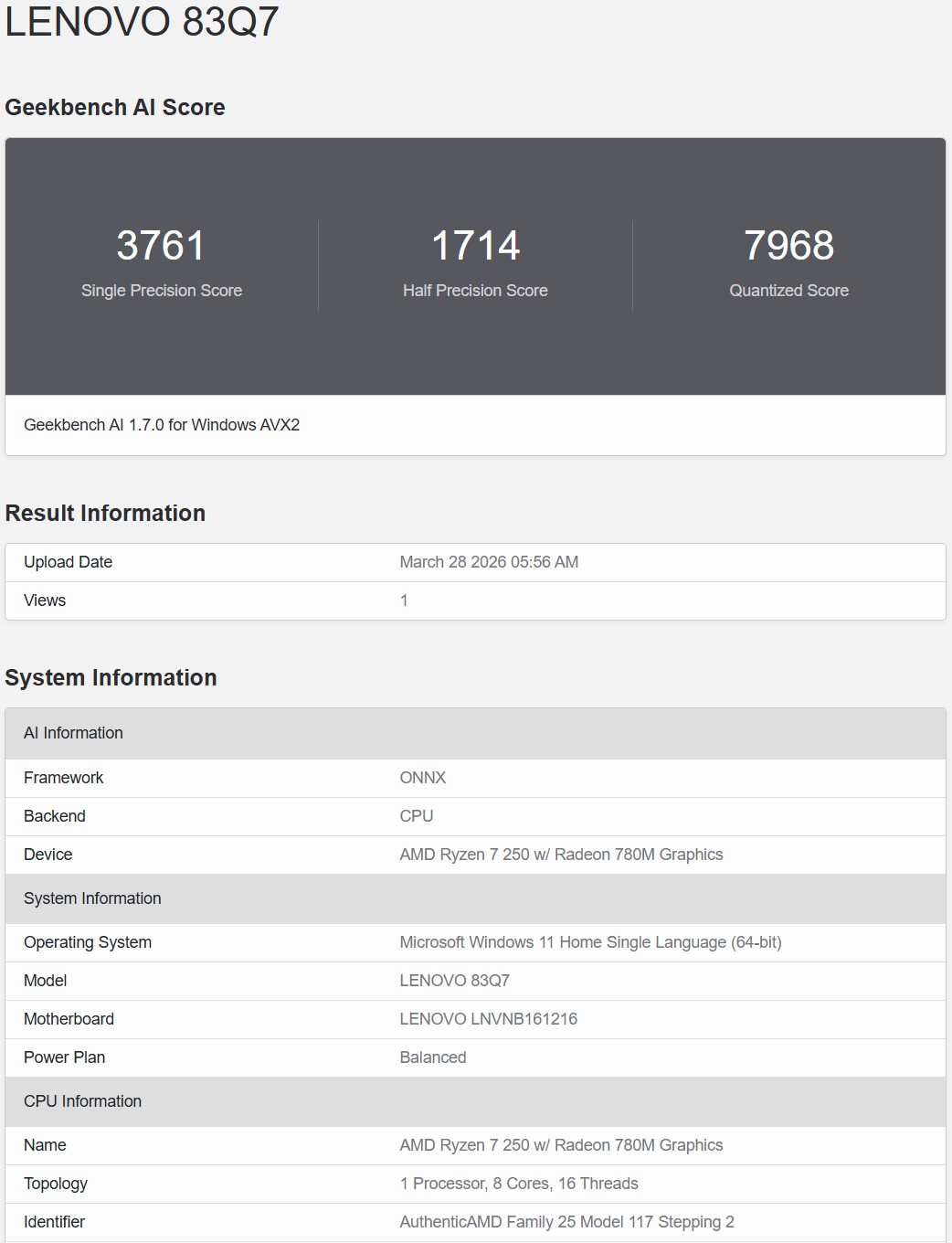
Task: Click the Half Precision Score value 1714
Action: (x=476, y=245)
